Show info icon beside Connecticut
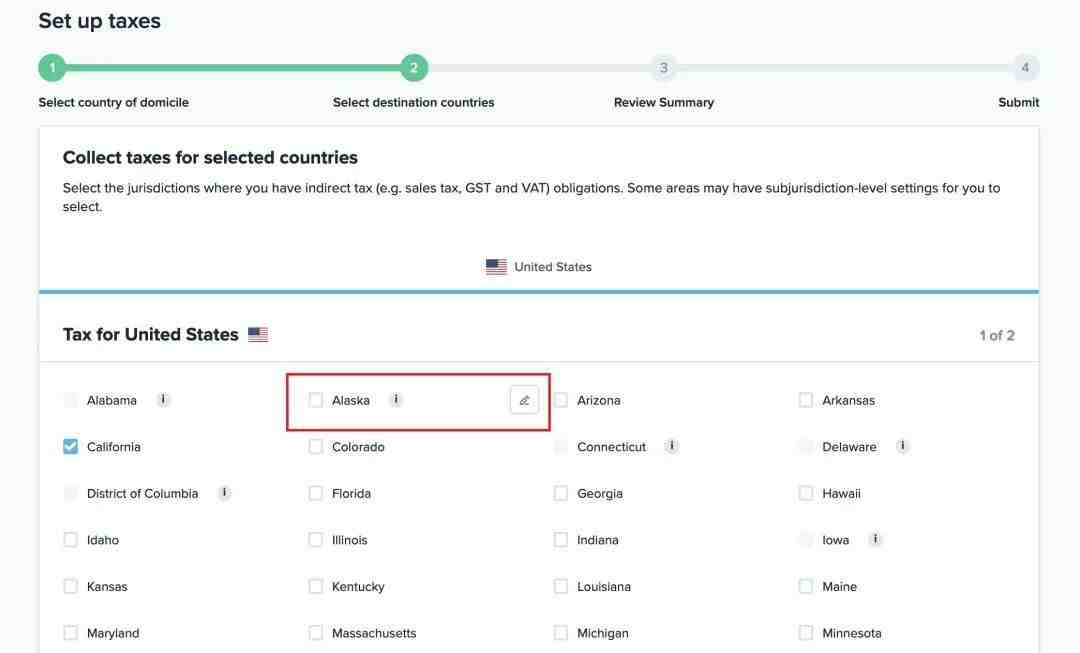1080x653 pixels. pyautogui.click(x=672, y=446)
